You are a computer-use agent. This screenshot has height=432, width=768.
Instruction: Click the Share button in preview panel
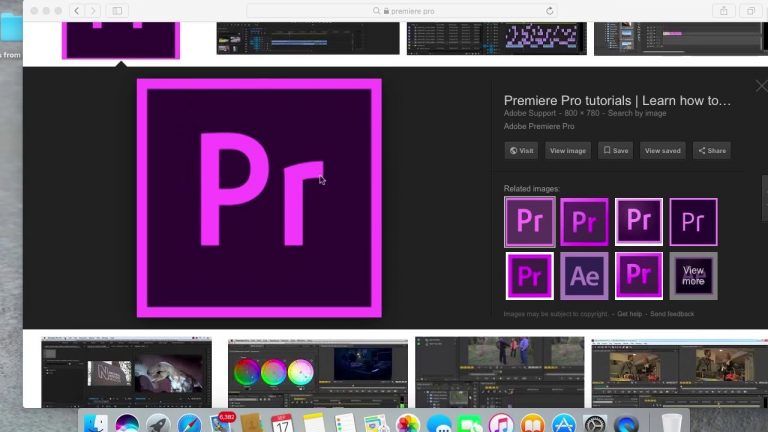(712, 150)
